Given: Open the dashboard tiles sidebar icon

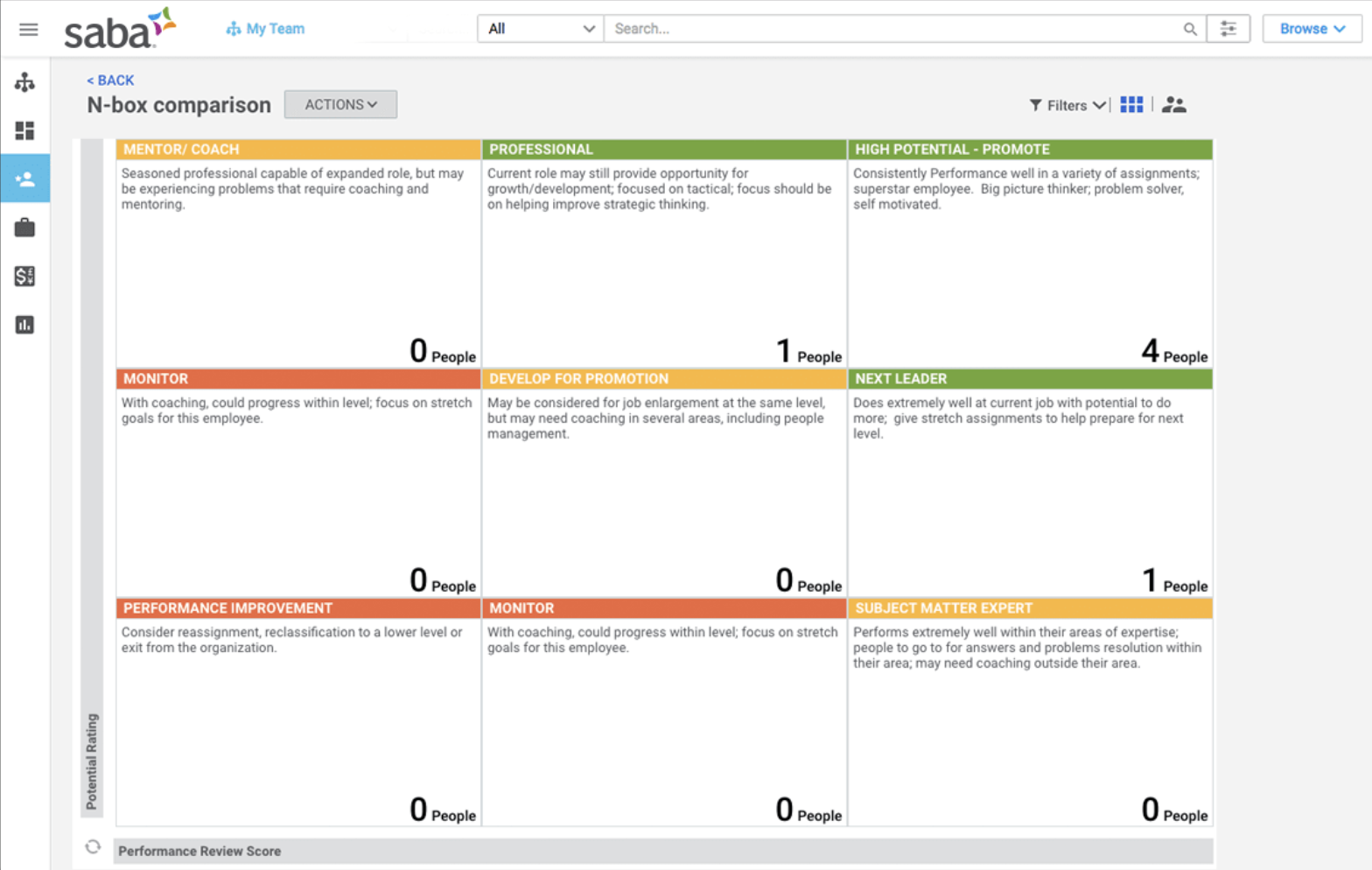Looking at the screenshot, I should tap(24, 130).
